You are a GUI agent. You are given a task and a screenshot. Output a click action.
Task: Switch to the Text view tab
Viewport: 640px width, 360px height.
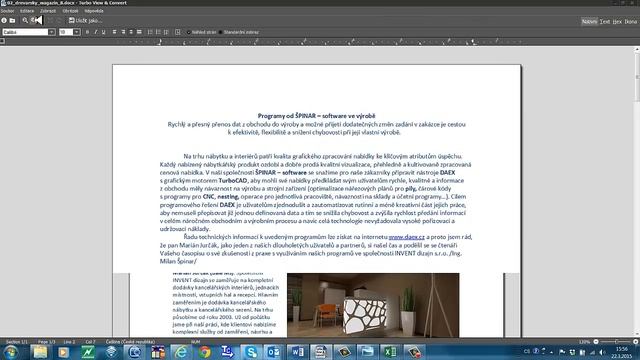[604, 21]
